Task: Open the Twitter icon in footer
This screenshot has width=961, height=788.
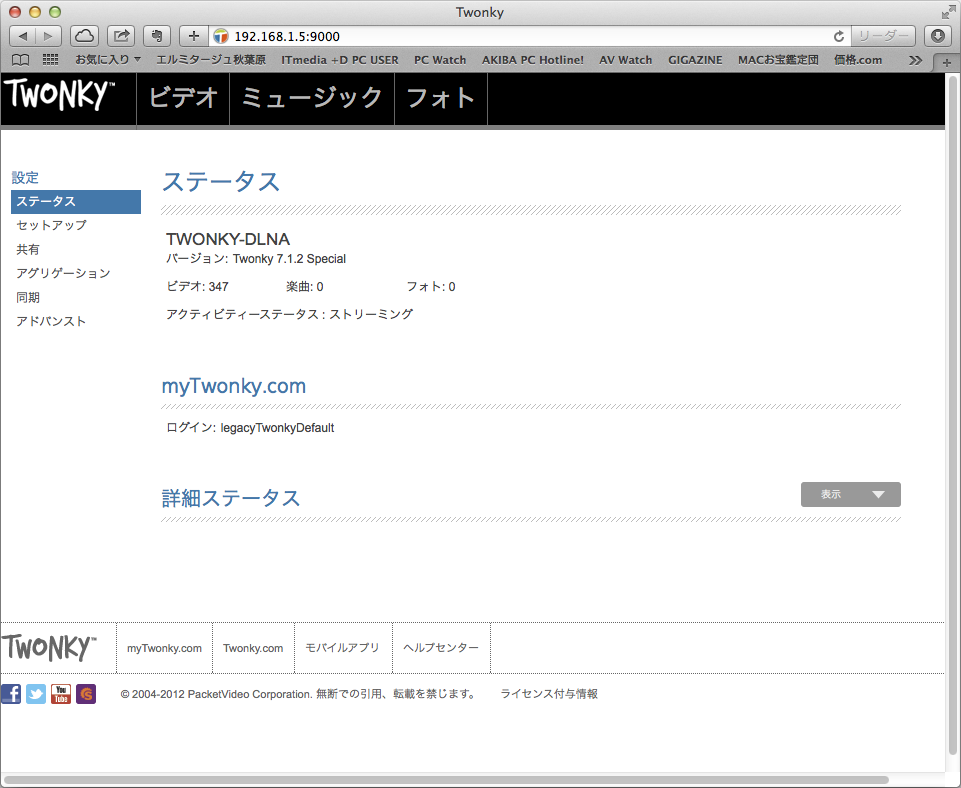Action: coord(36,694)
